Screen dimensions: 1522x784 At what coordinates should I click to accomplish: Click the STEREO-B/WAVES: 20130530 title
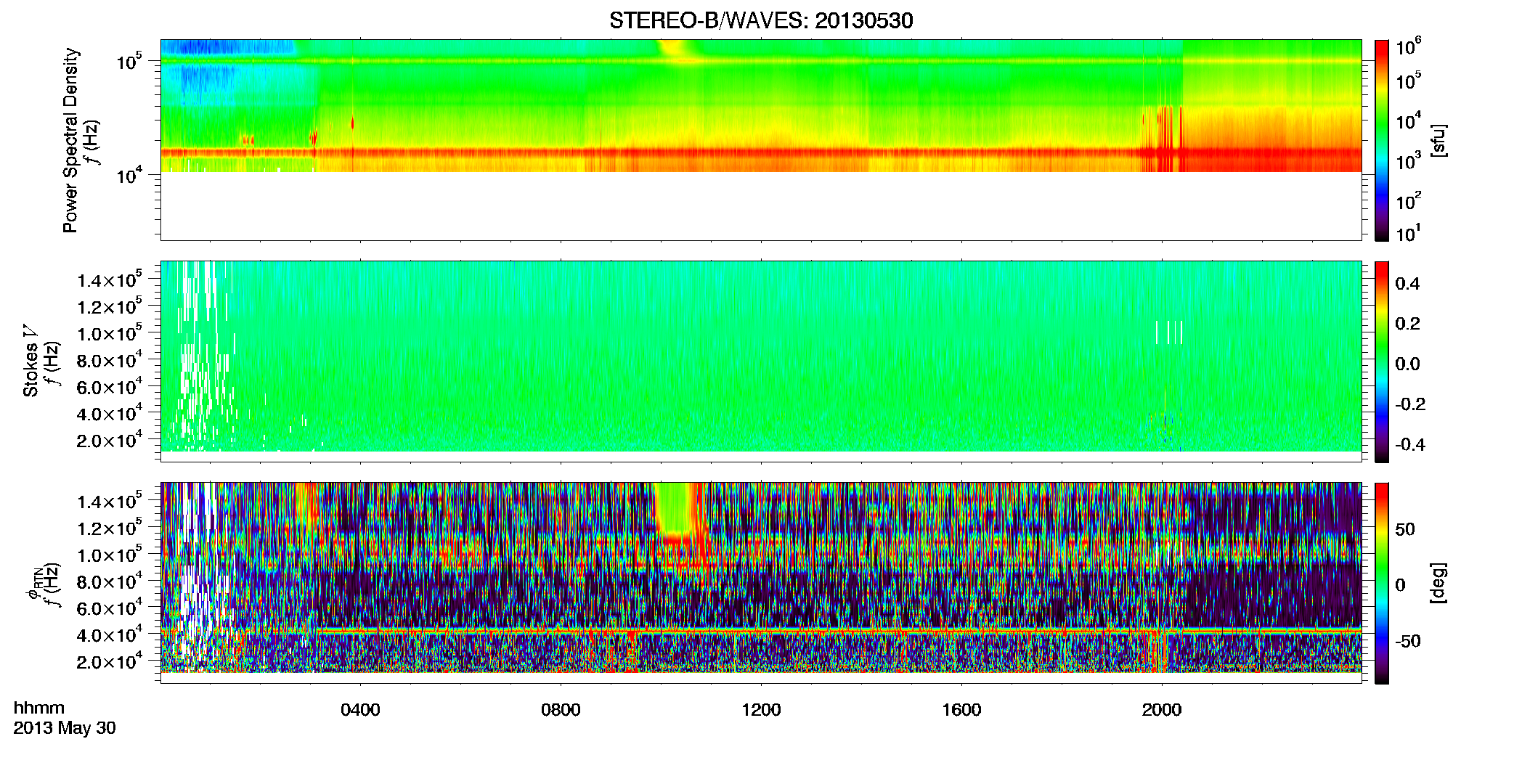click(x=761, y=20)
